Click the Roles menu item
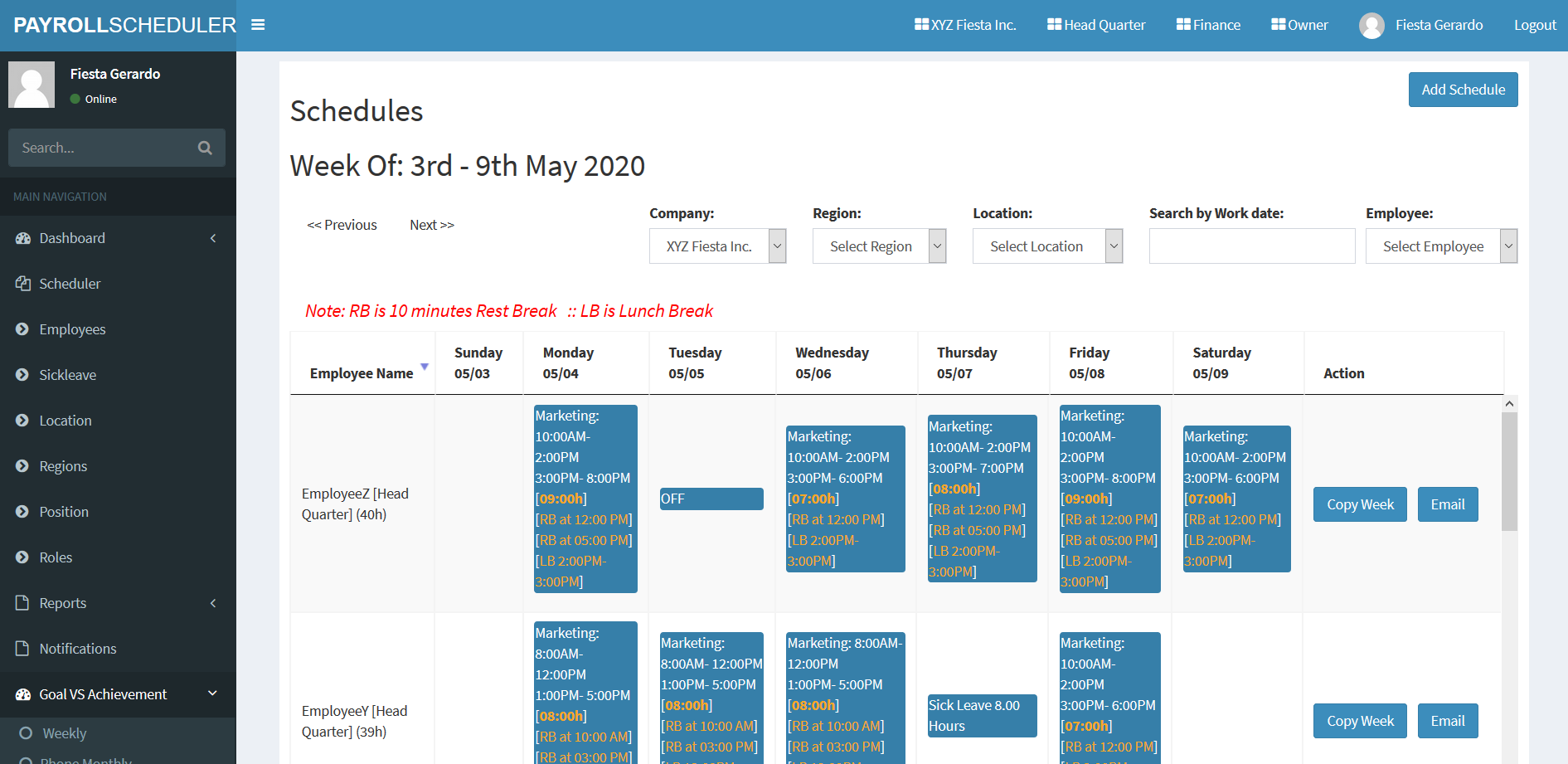The height and width of the screenshot is (764, 1568). click(118, 557)
